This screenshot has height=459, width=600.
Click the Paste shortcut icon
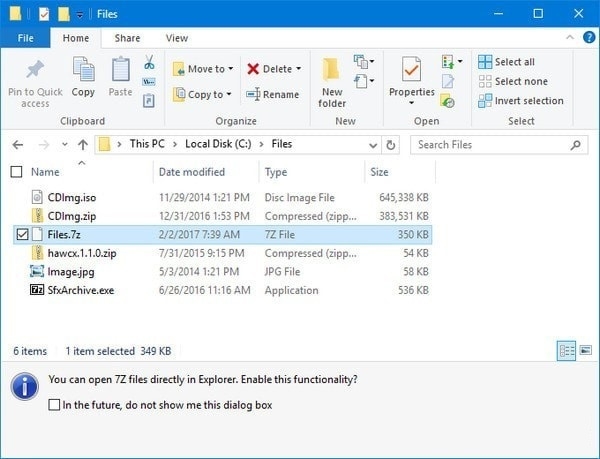click(x=148, y=101)
